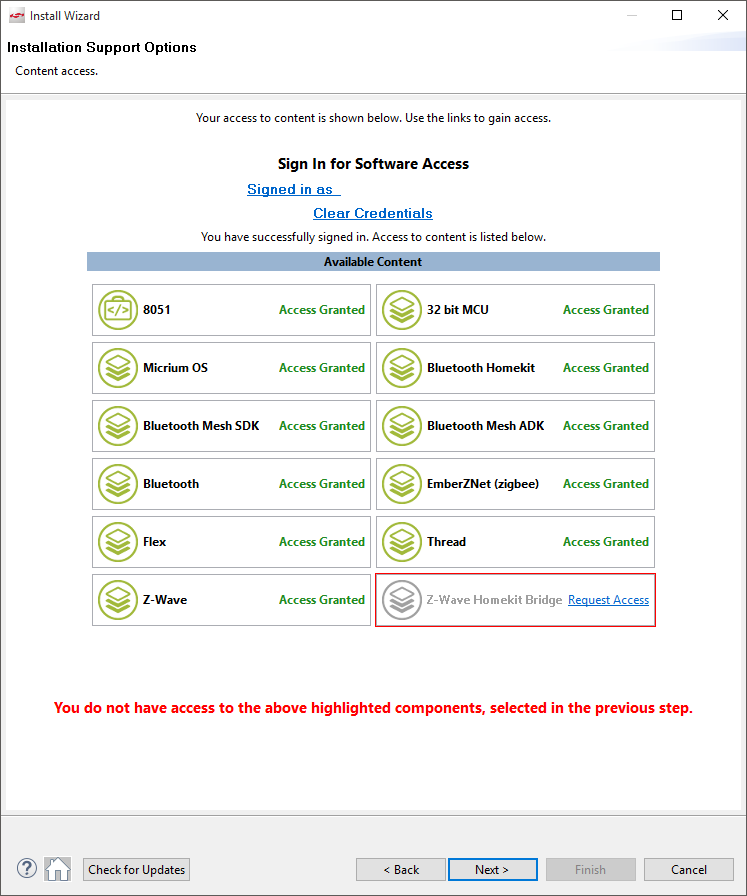
Task: Click the stack icon in the Bluetooth row
Action: click(x=118, y=484)
